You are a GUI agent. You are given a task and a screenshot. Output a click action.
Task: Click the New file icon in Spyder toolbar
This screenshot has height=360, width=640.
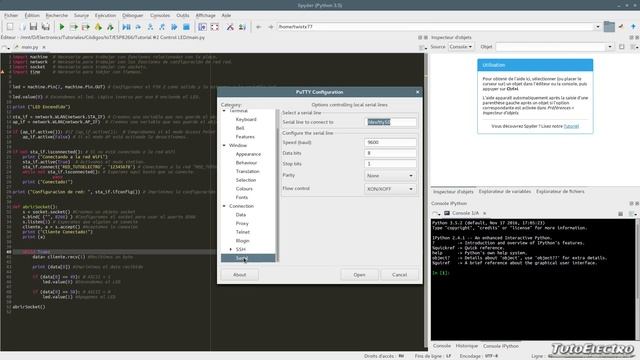coord(10,27)
